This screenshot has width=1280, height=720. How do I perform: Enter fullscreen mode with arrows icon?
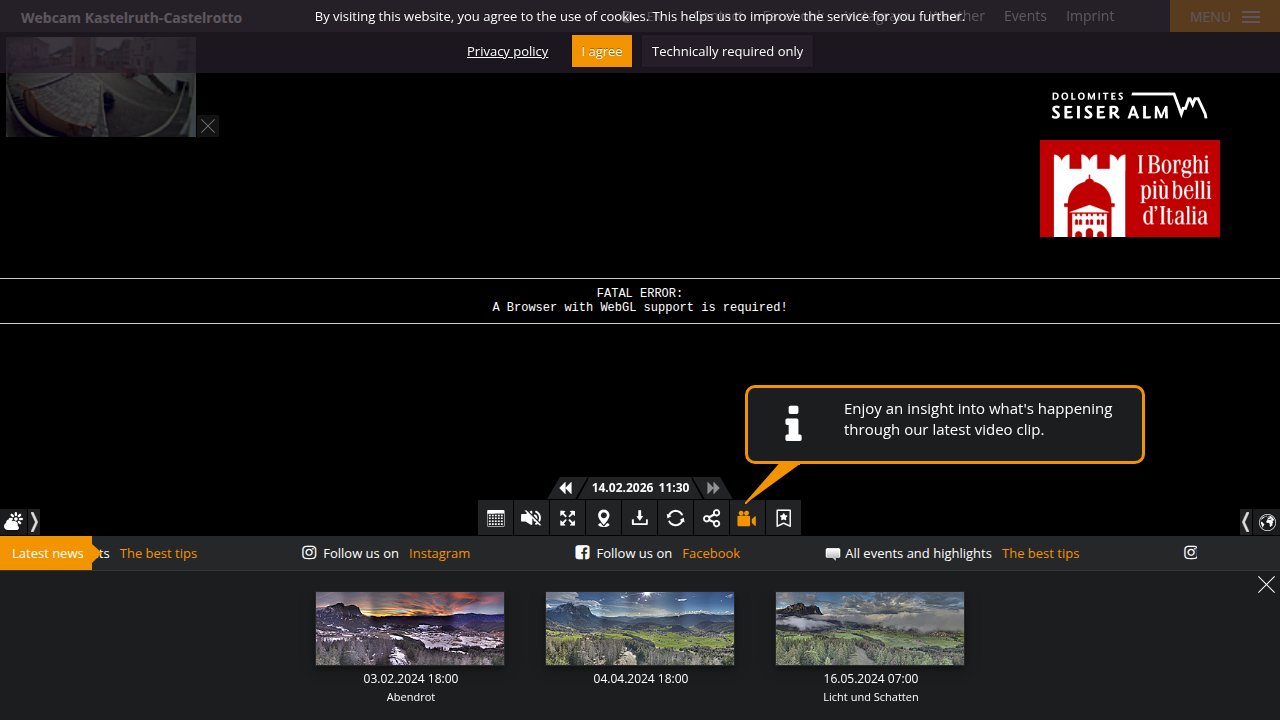568,518
